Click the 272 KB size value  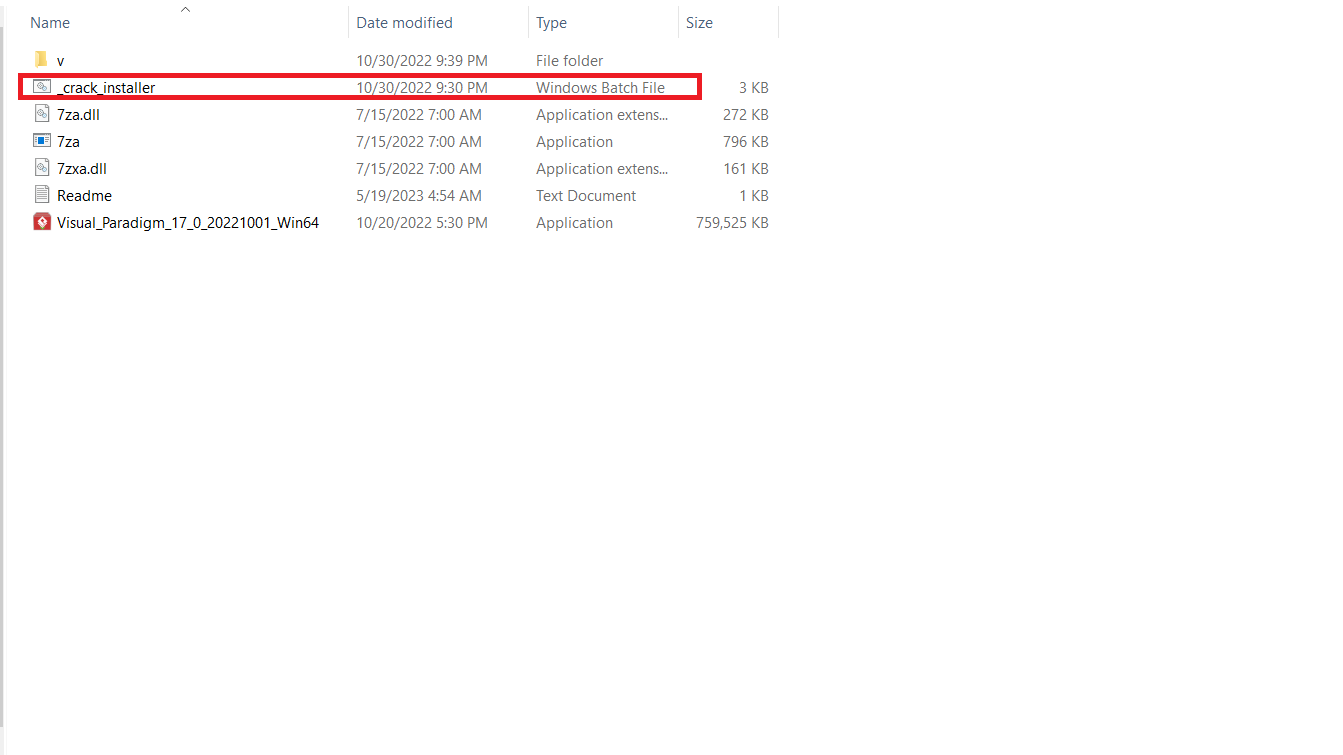[x=746, y=114]
